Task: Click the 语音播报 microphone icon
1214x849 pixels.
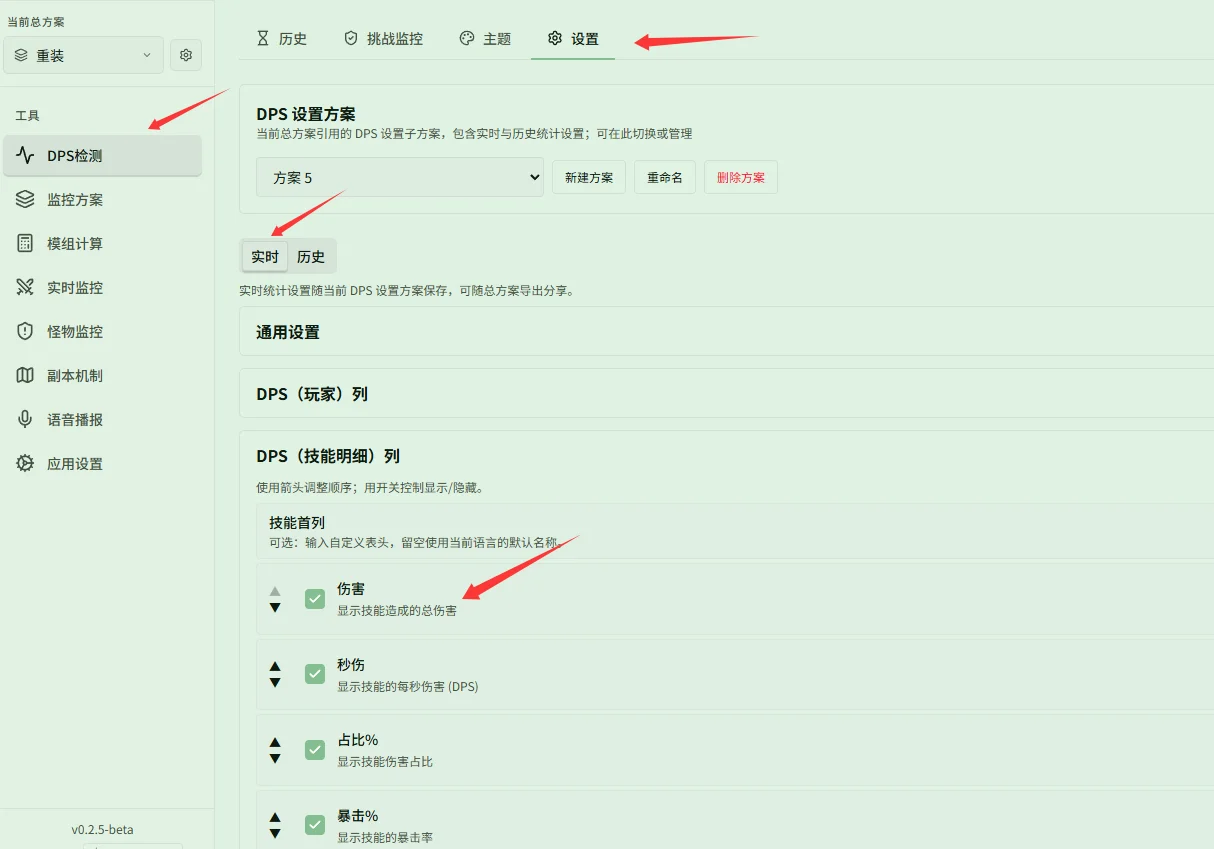Action: 25,420
